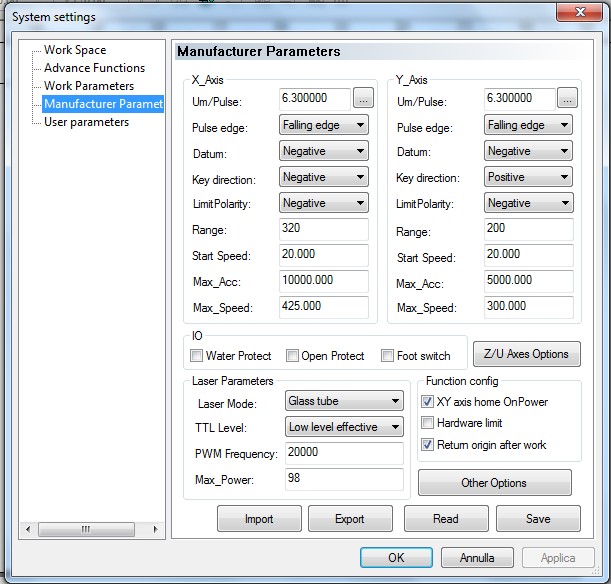This screenshot has width=611, height=584.
Task: Click the Z/U Axes Options button
Action: click(525, 354)
